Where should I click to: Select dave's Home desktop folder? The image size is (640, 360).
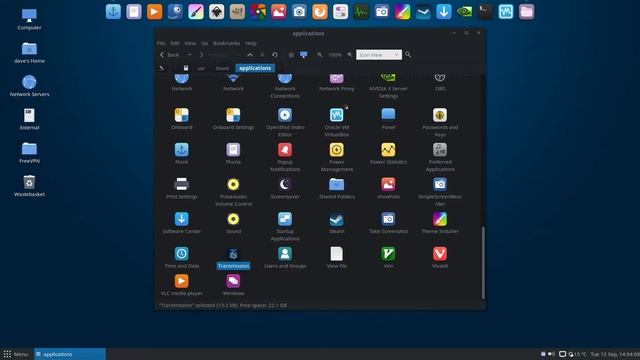(29, 53)
